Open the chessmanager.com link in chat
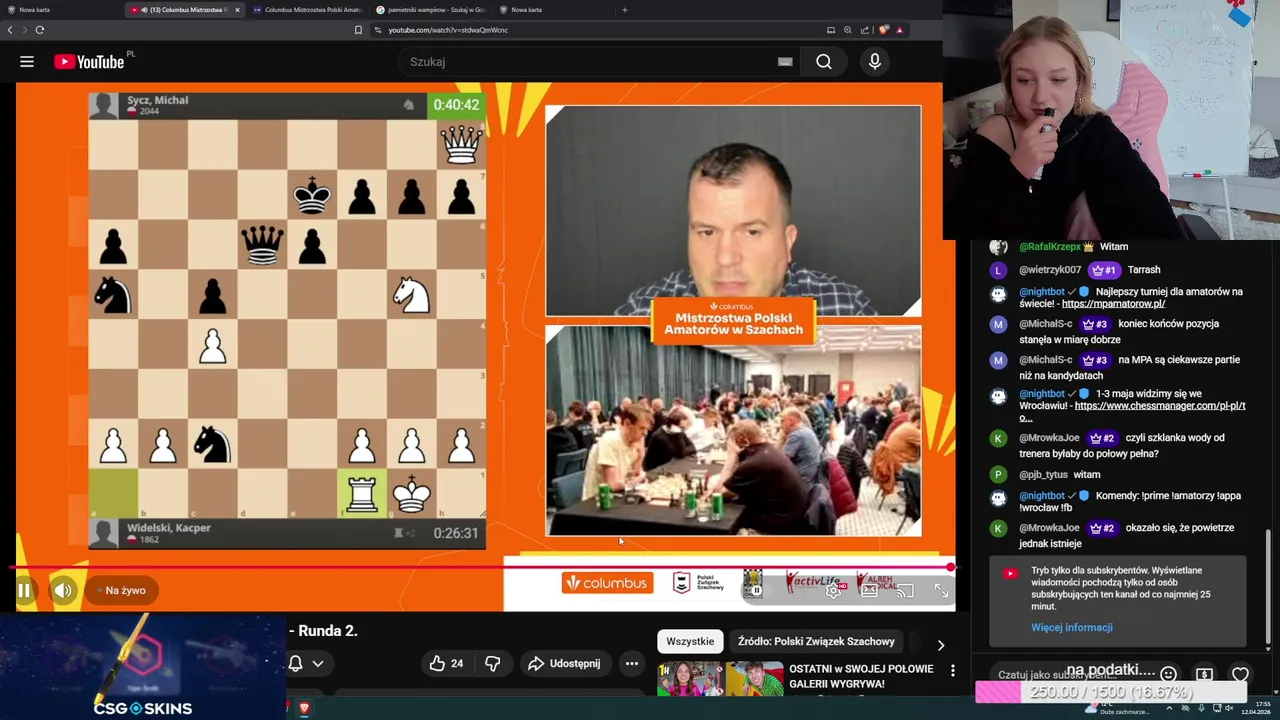Screen dimensions: 1280x720 [1160, 406]
